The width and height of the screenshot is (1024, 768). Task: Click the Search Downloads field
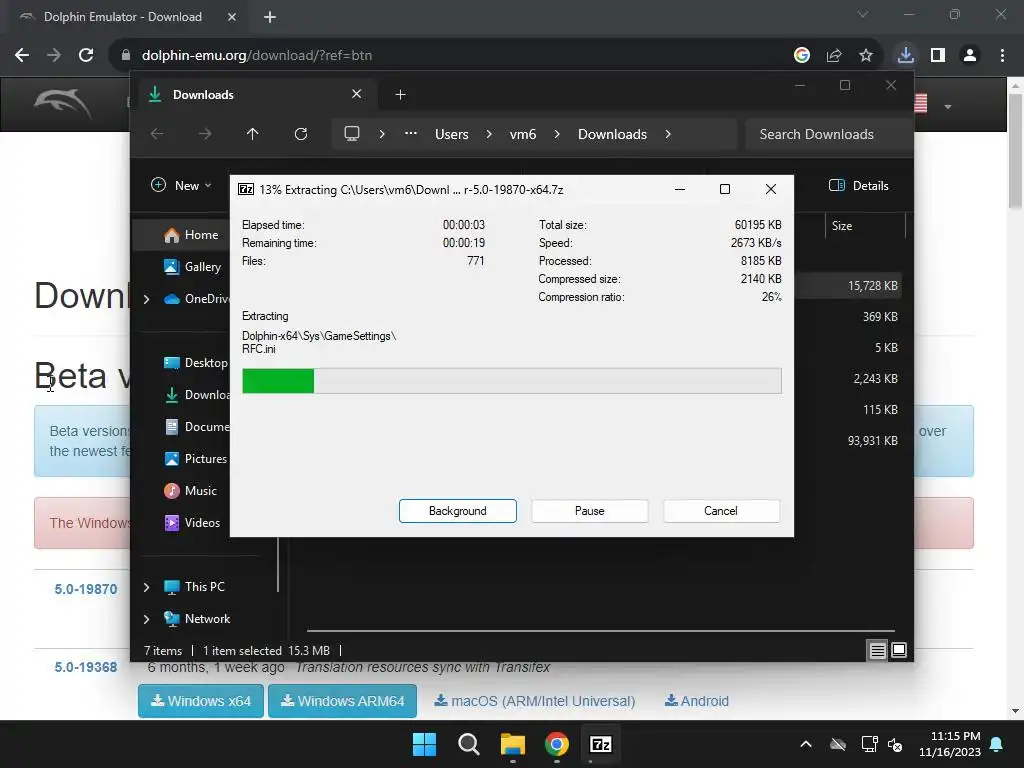(829, 134)
